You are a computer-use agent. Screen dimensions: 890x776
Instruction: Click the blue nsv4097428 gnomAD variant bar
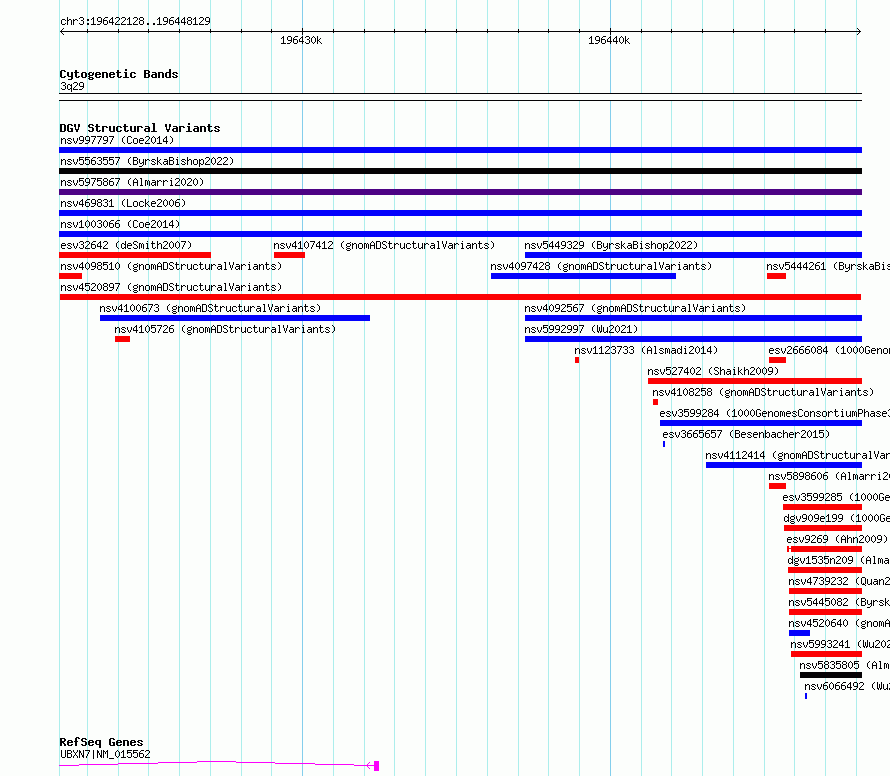[x=583, y=276]
